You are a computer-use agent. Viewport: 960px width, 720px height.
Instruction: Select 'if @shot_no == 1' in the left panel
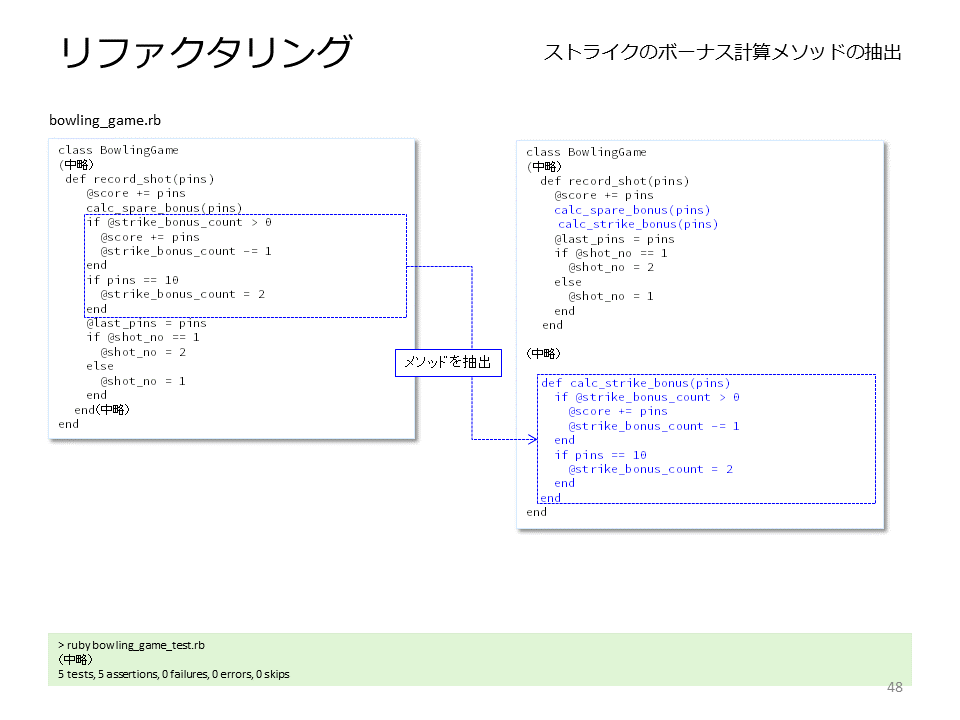point(143,337)
